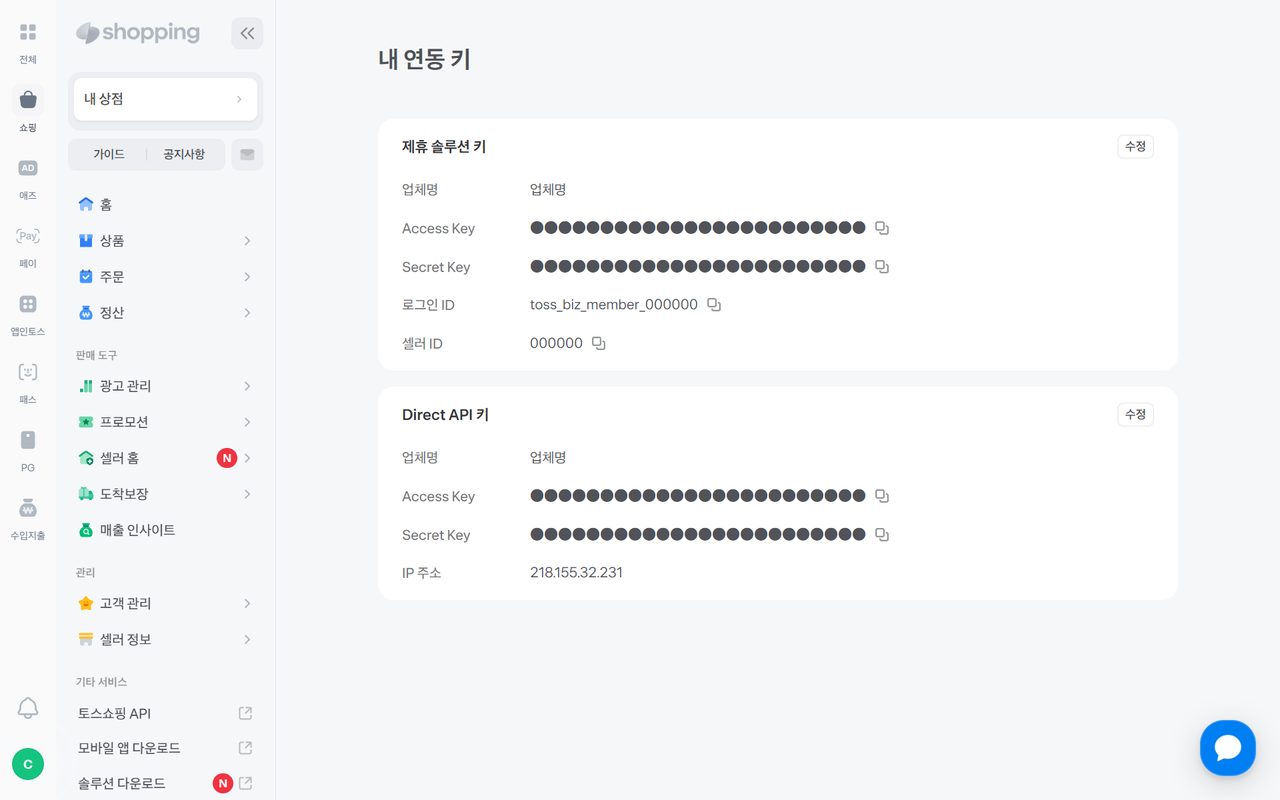Click 수정 for 제휴 솔루션 키
Image resolution: width=1280 pixels, height=800 pixels.
pyautogui.click(x=1135, y=146)
